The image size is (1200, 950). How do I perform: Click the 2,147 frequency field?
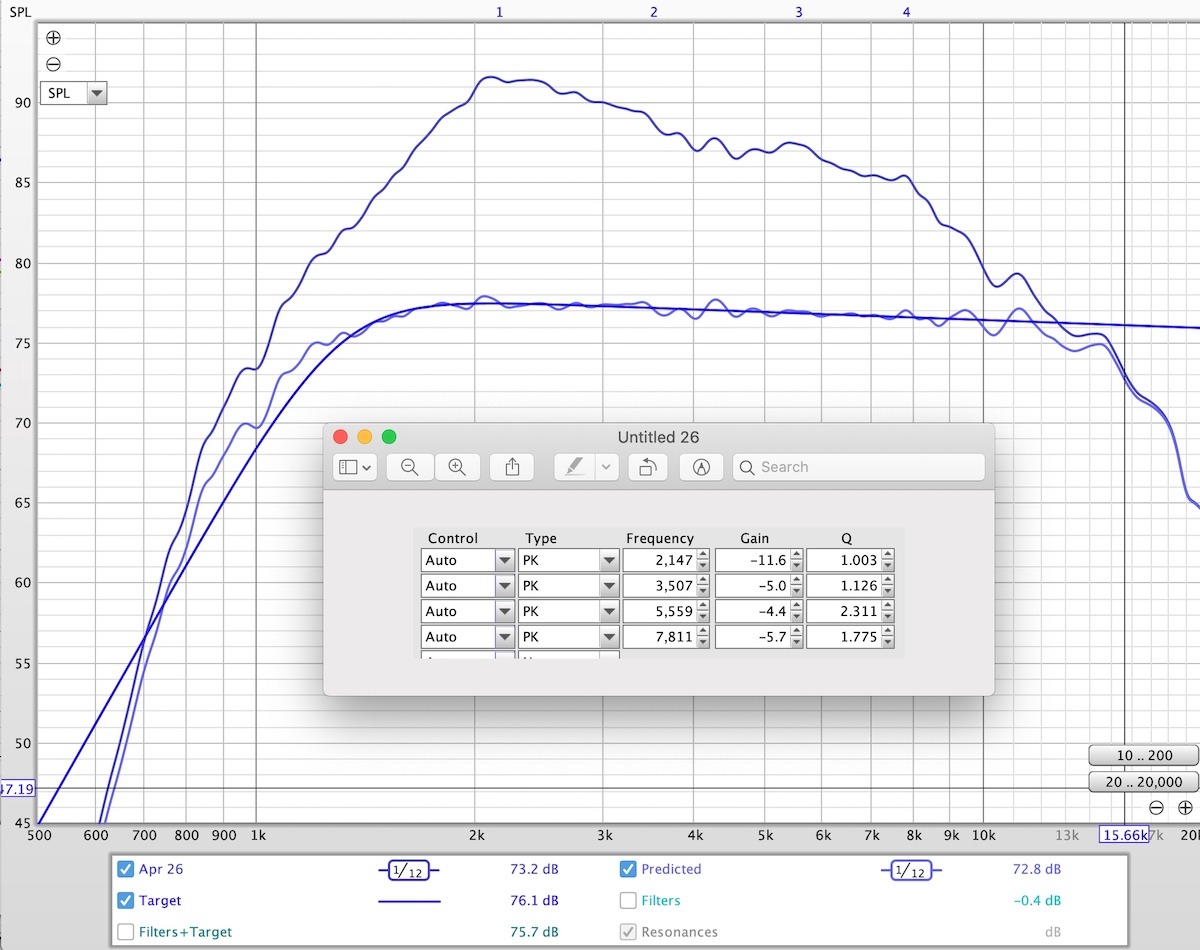[660, 560]
